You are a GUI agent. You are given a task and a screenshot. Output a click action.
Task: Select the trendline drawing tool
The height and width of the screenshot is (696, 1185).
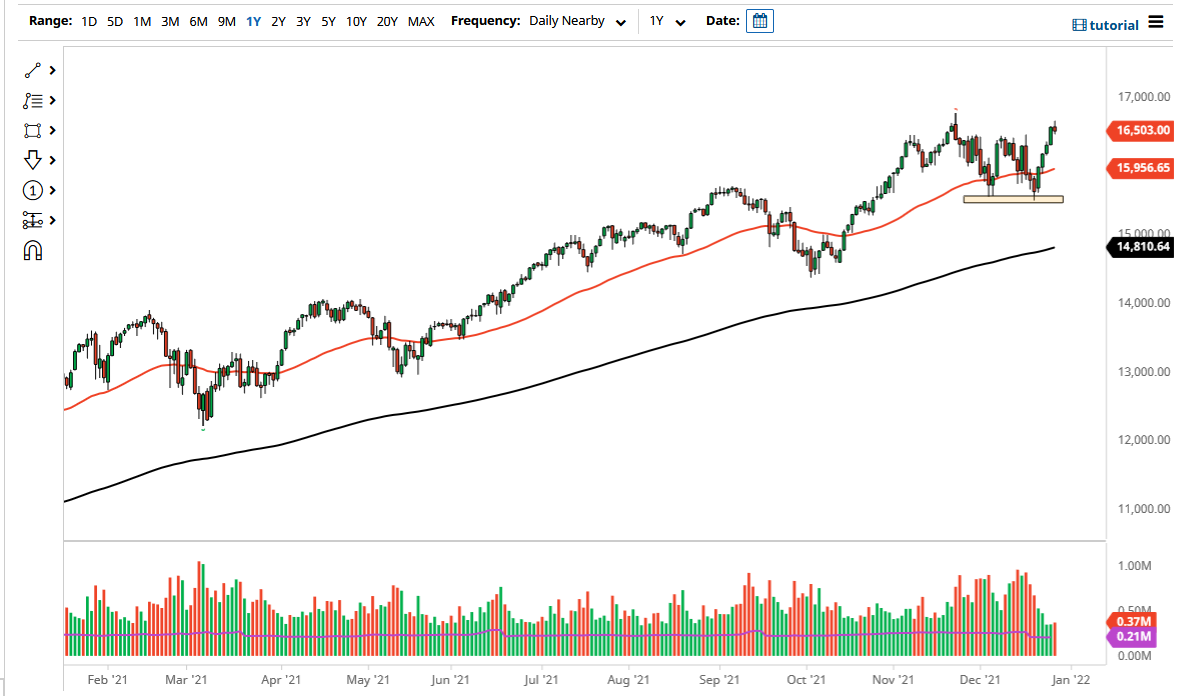[x=30, y=70]
